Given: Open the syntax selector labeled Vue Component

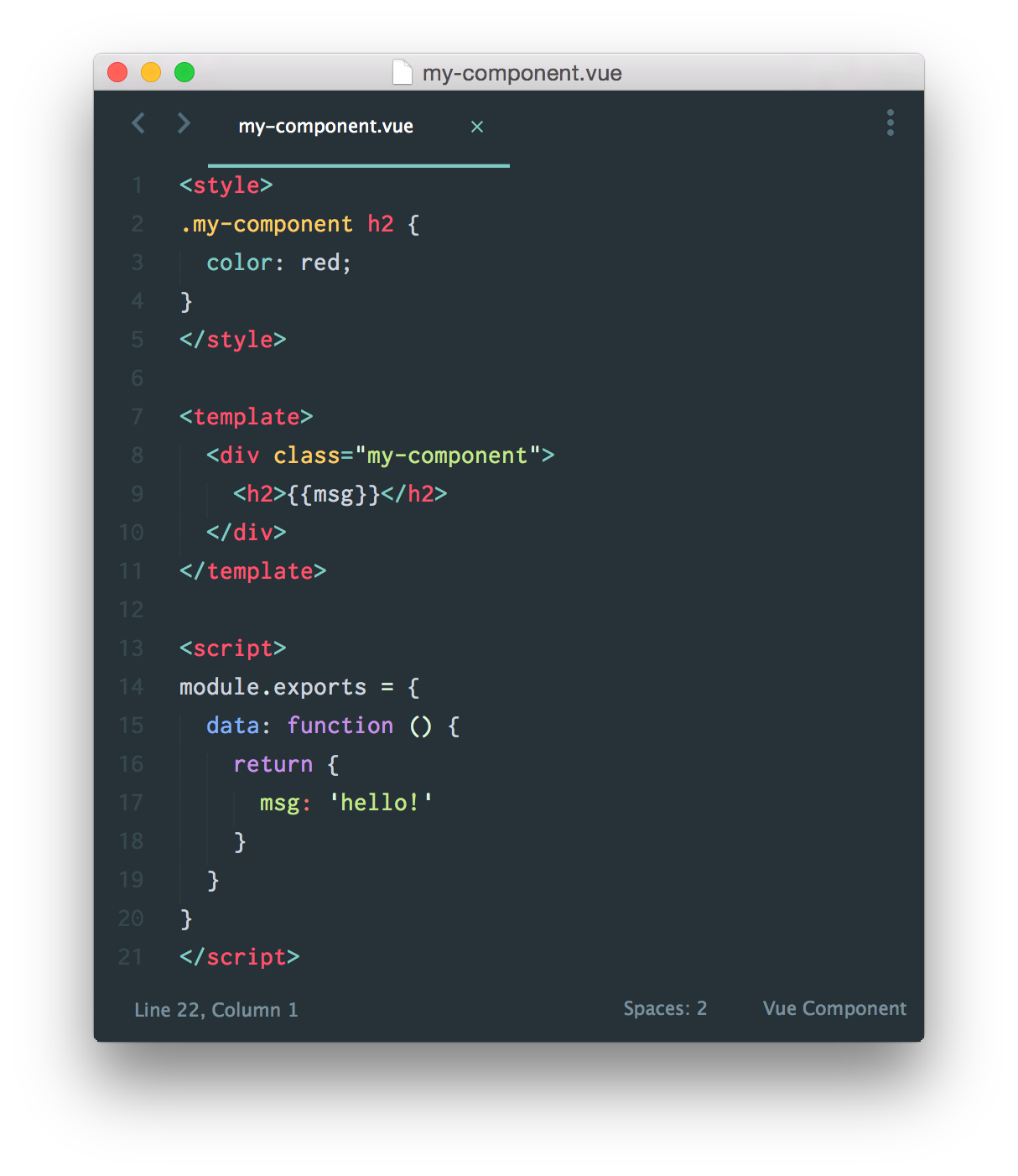Looking at the screenshot, I should click(834, 1008).
